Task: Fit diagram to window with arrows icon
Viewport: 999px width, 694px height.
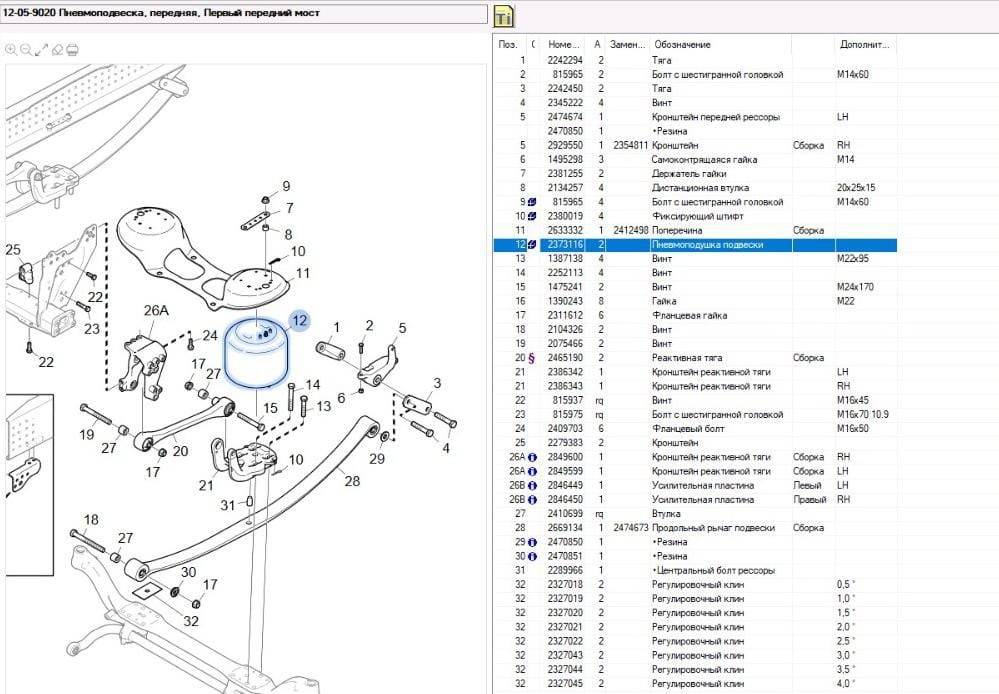Action: 41,48
